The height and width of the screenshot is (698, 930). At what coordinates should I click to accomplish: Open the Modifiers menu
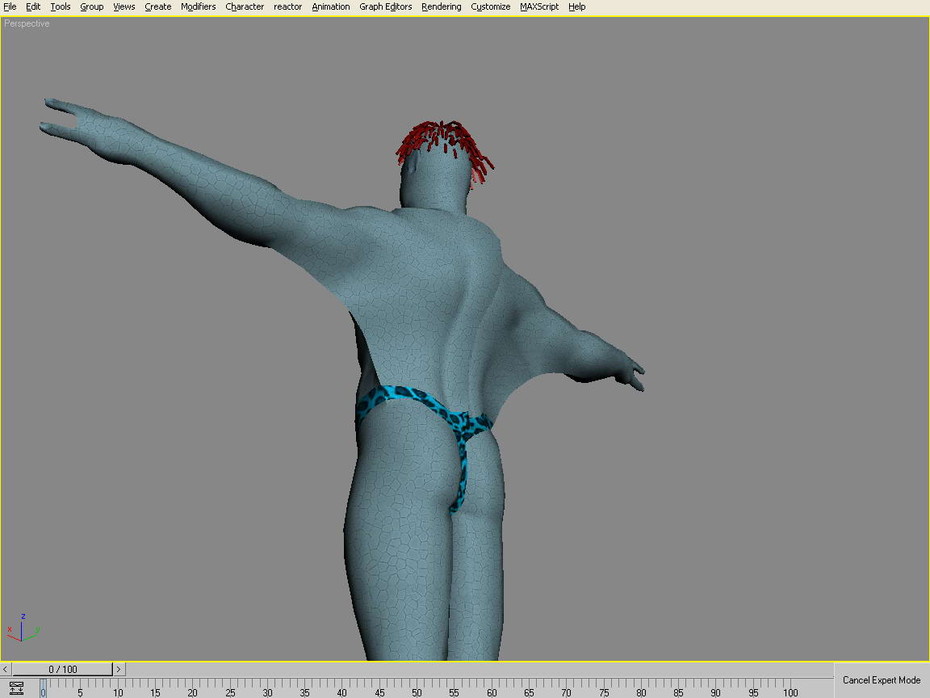[x=198, y=7]
